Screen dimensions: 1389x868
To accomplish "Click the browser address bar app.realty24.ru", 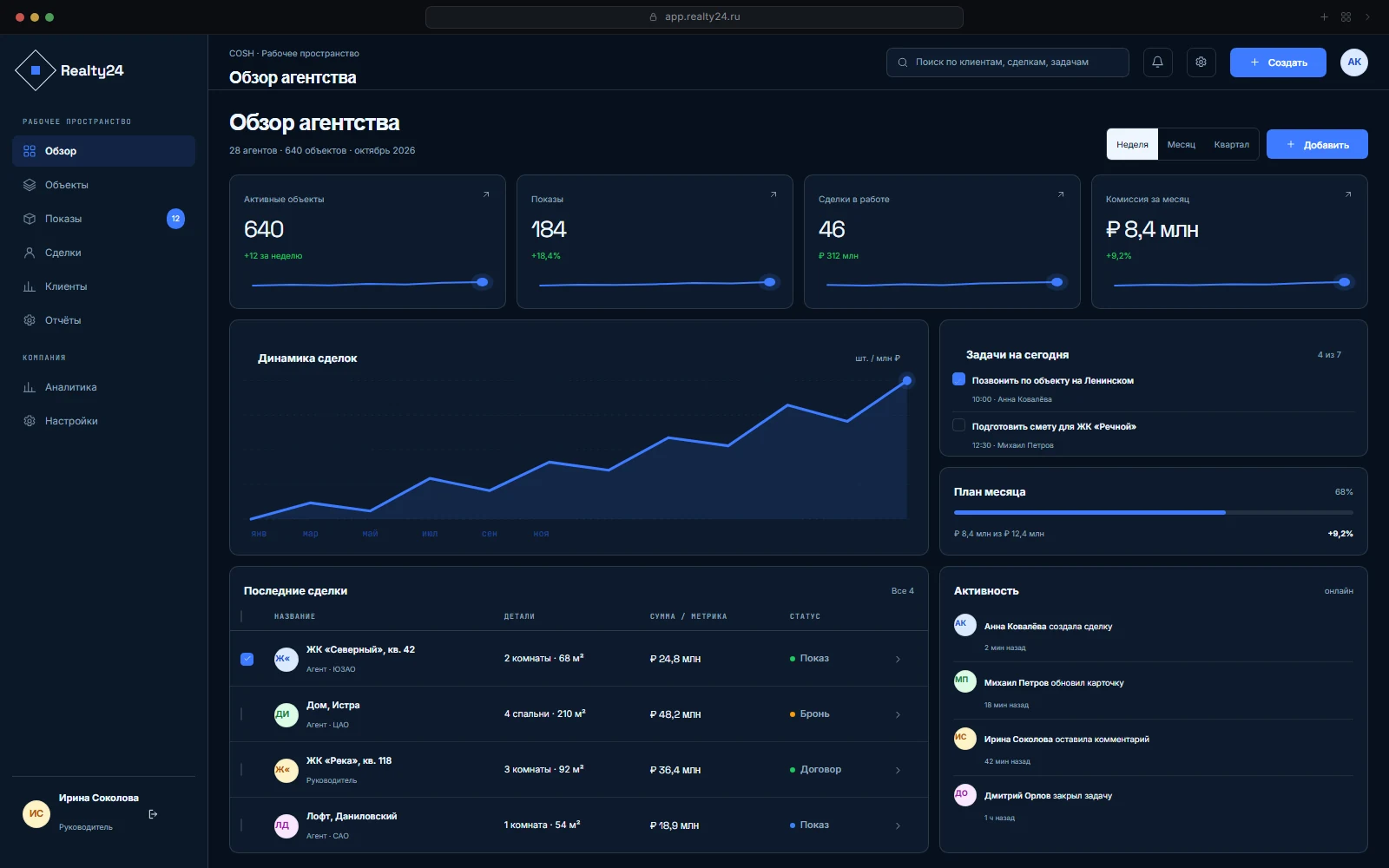I will click(694, 16).
